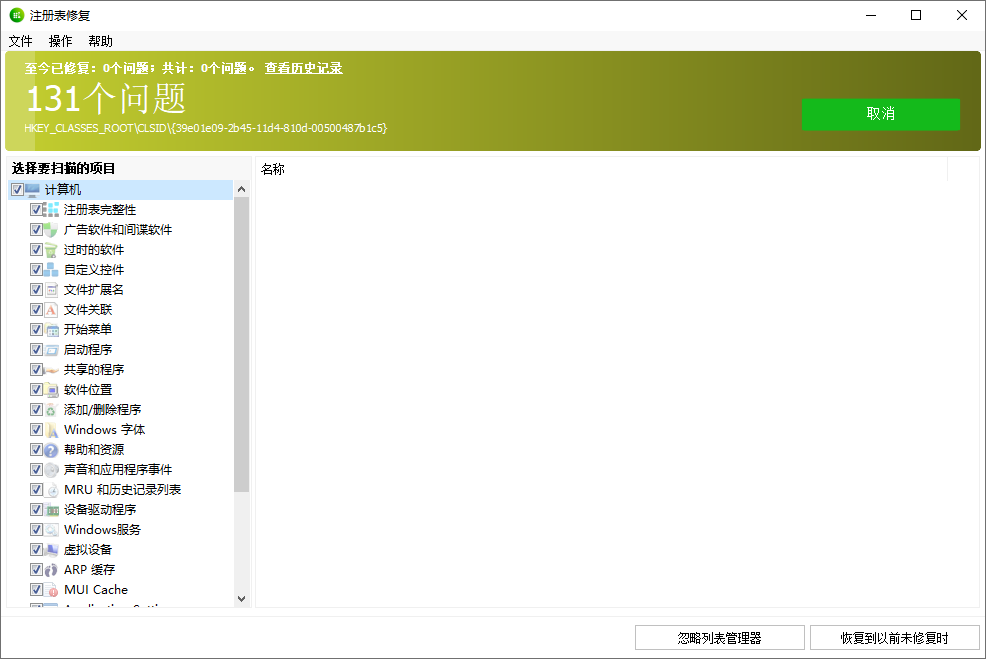Open the 操作 menu

(x=60, y=41)
